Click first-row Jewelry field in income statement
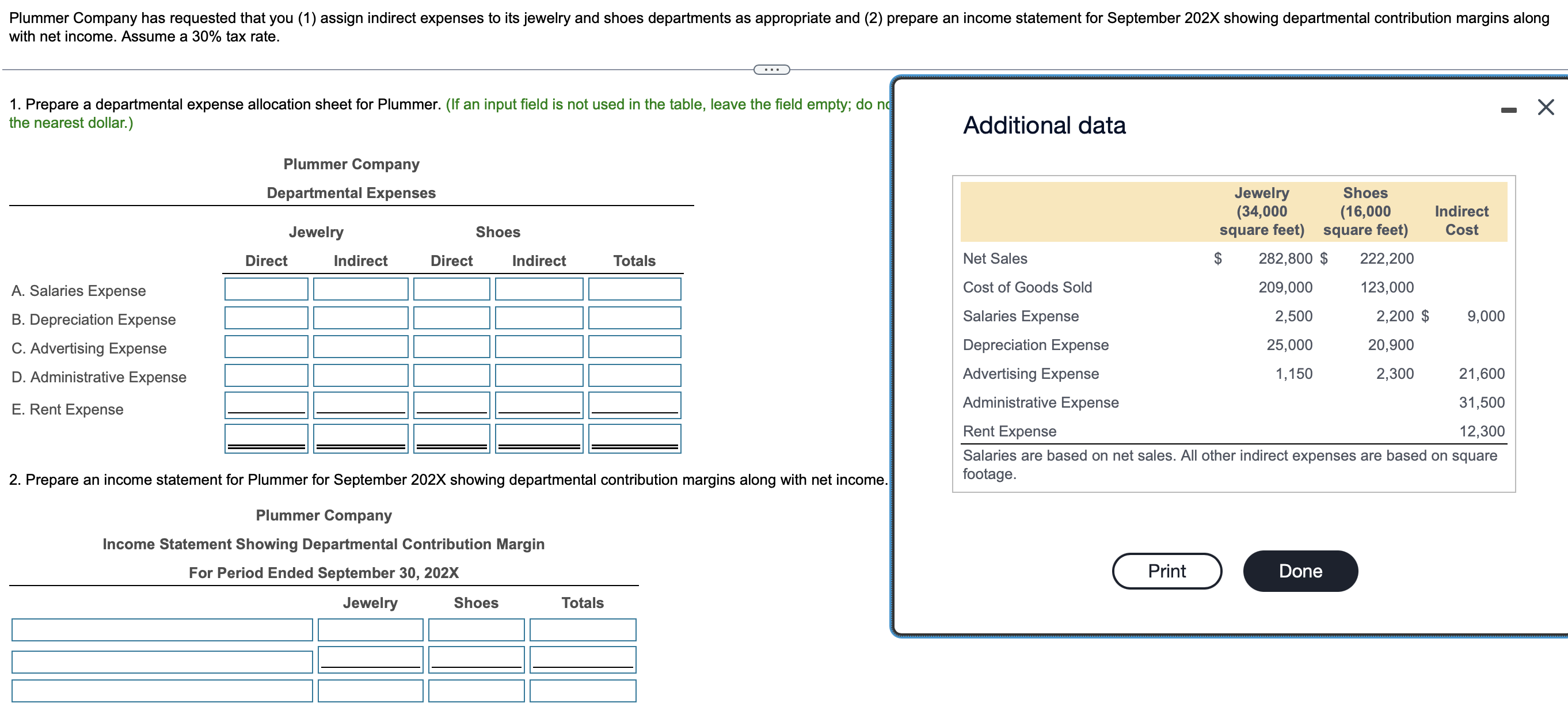This screenshot has width=1568, height=722. pos(370,629)
